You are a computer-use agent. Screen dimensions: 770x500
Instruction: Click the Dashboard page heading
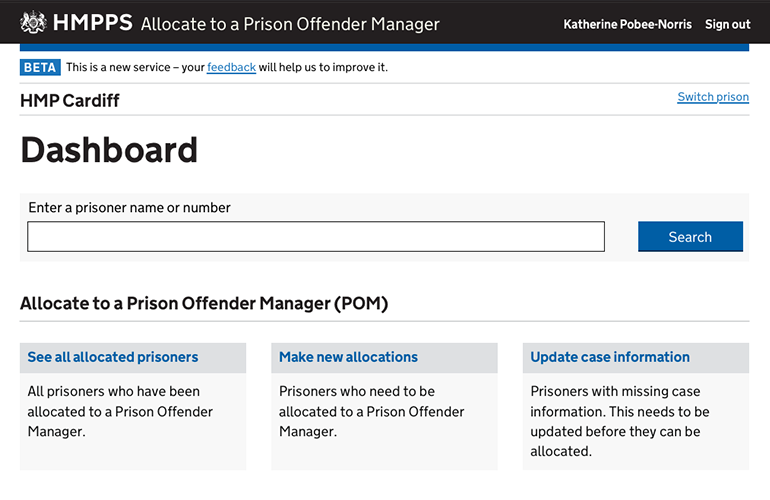tap(109, 150)
